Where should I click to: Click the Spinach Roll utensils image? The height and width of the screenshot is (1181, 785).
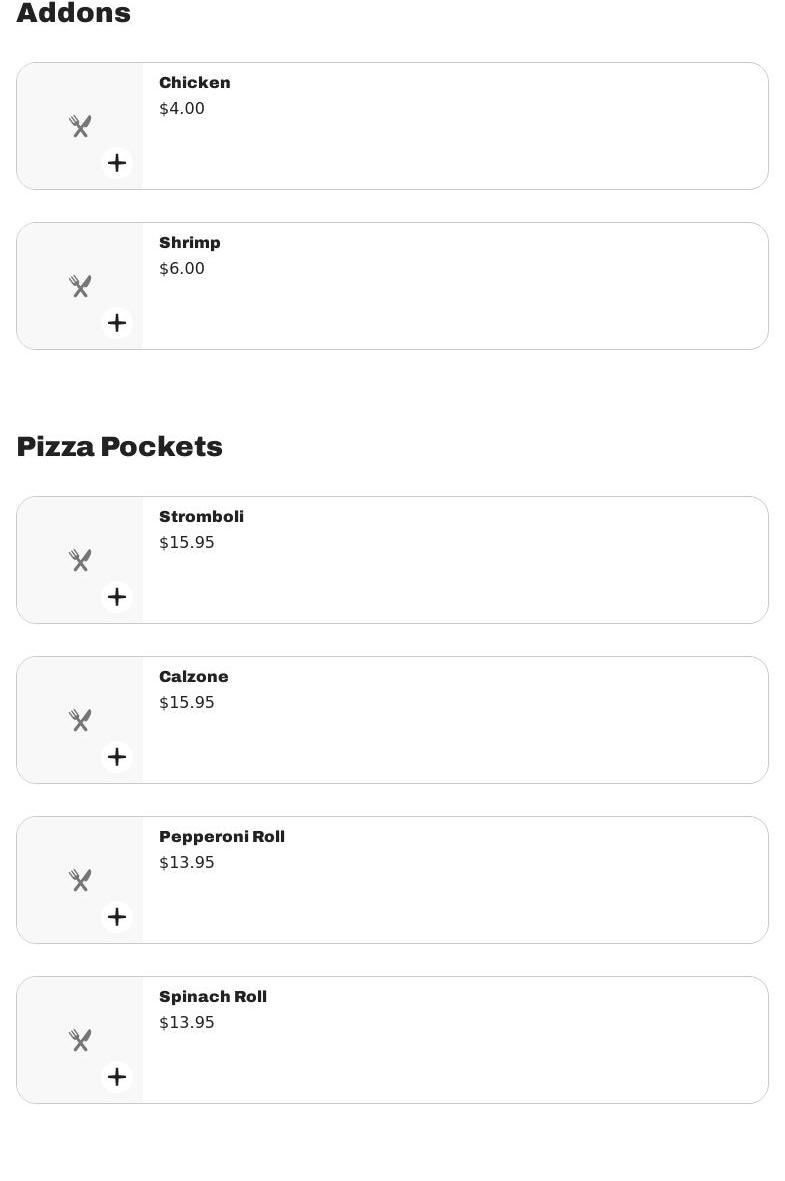pyautogui.click(x=80, y=1040)
